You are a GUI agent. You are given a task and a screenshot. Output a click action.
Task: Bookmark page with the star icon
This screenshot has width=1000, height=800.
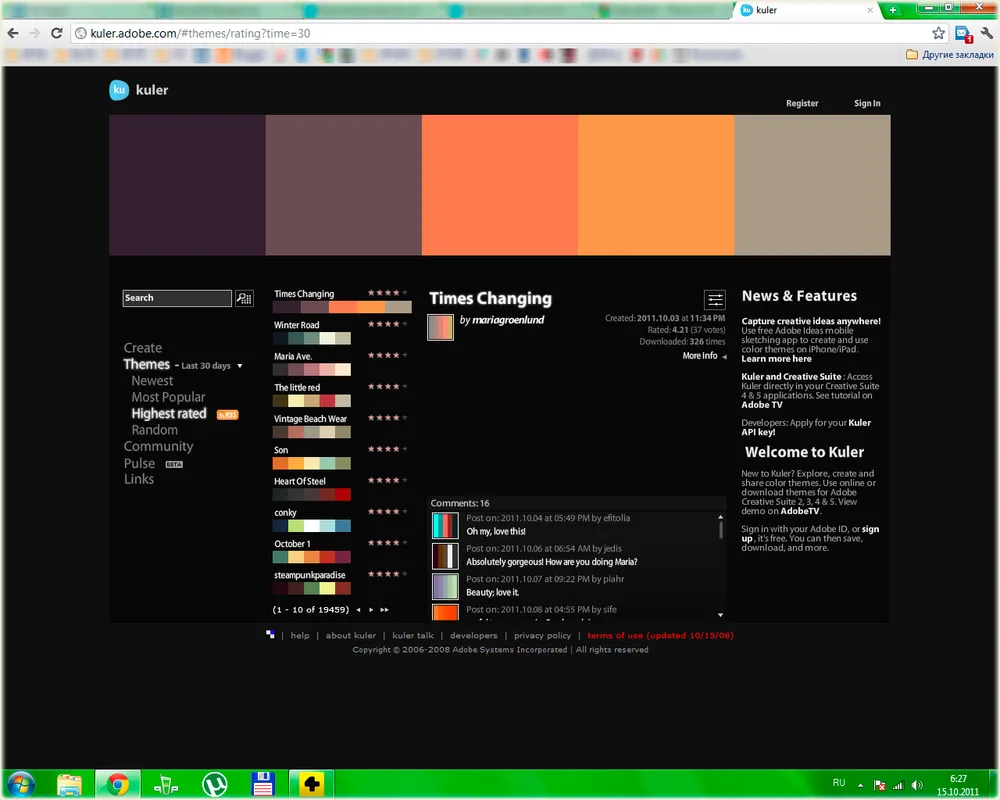[x=938, y=33]
